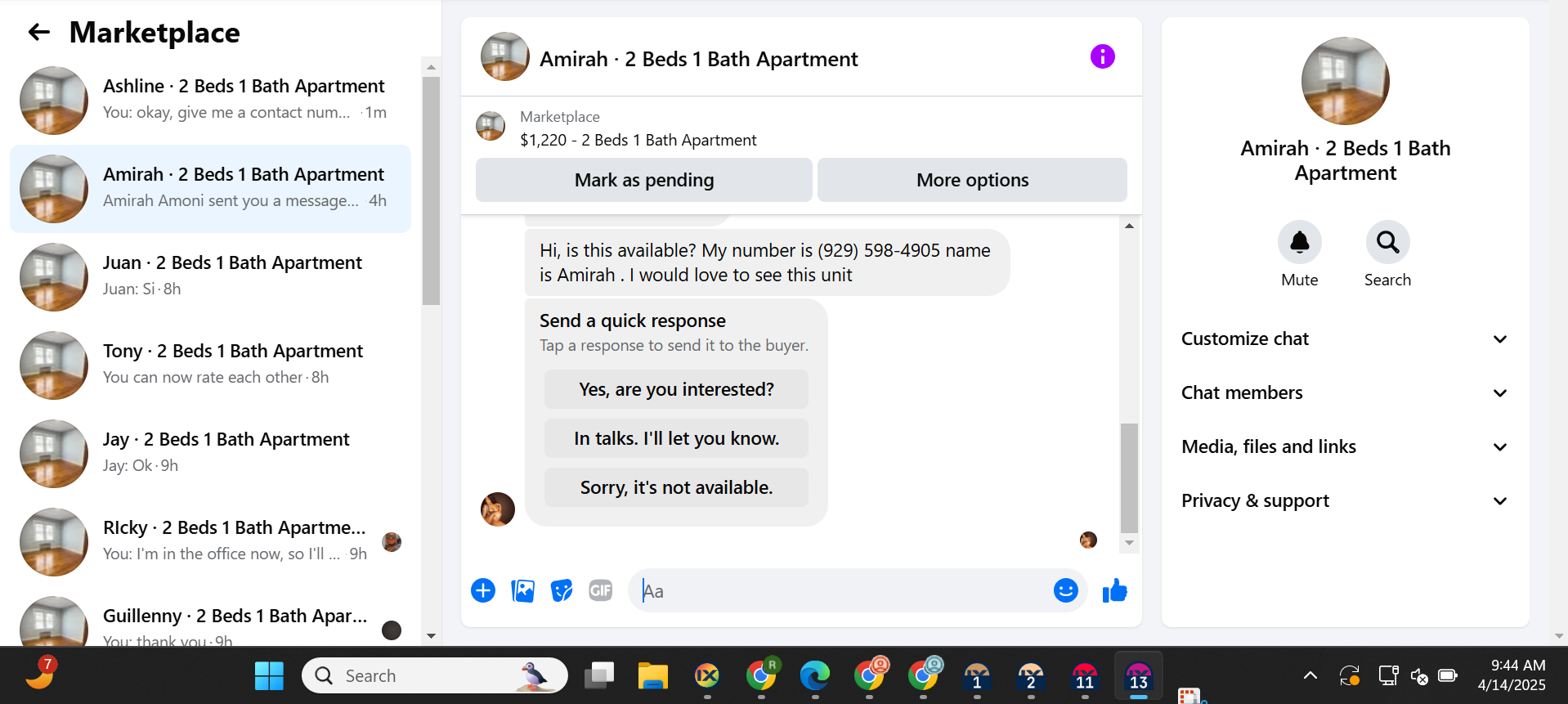Expand Privacy & support section
The image size is (1568, 704).
[1345, 500]
